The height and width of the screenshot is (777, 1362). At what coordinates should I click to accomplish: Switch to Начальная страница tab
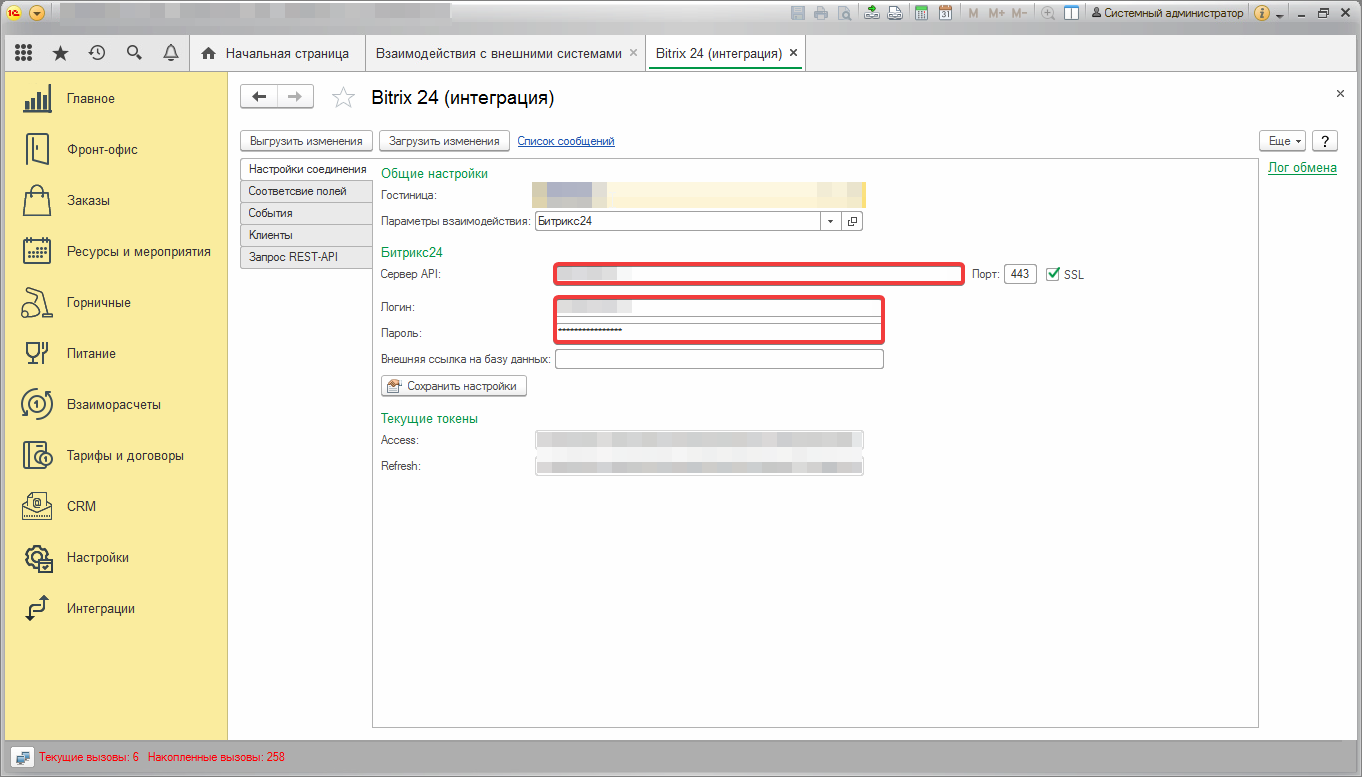pyautogui.click(x=276, y=53)
